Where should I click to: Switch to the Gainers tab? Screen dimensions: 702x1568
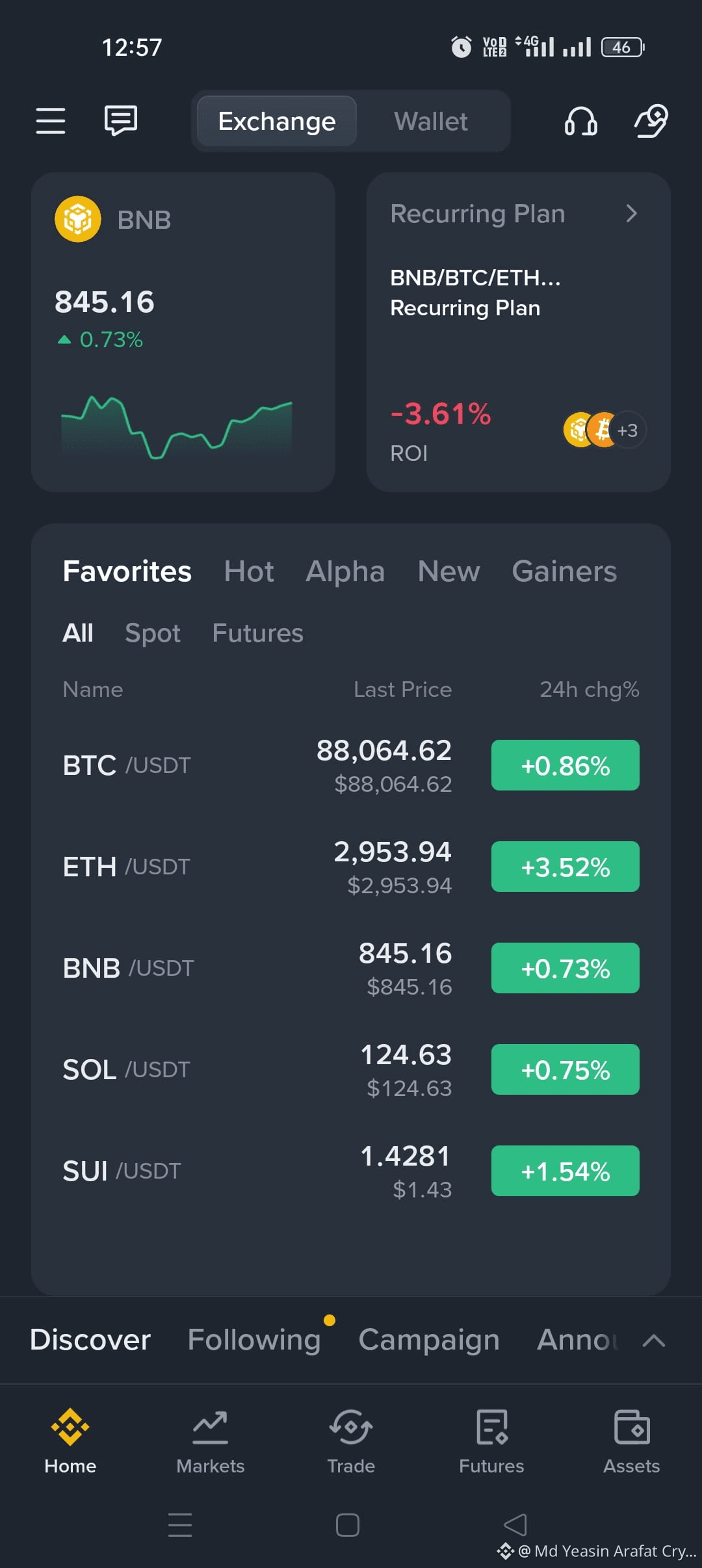coord(564,571)
